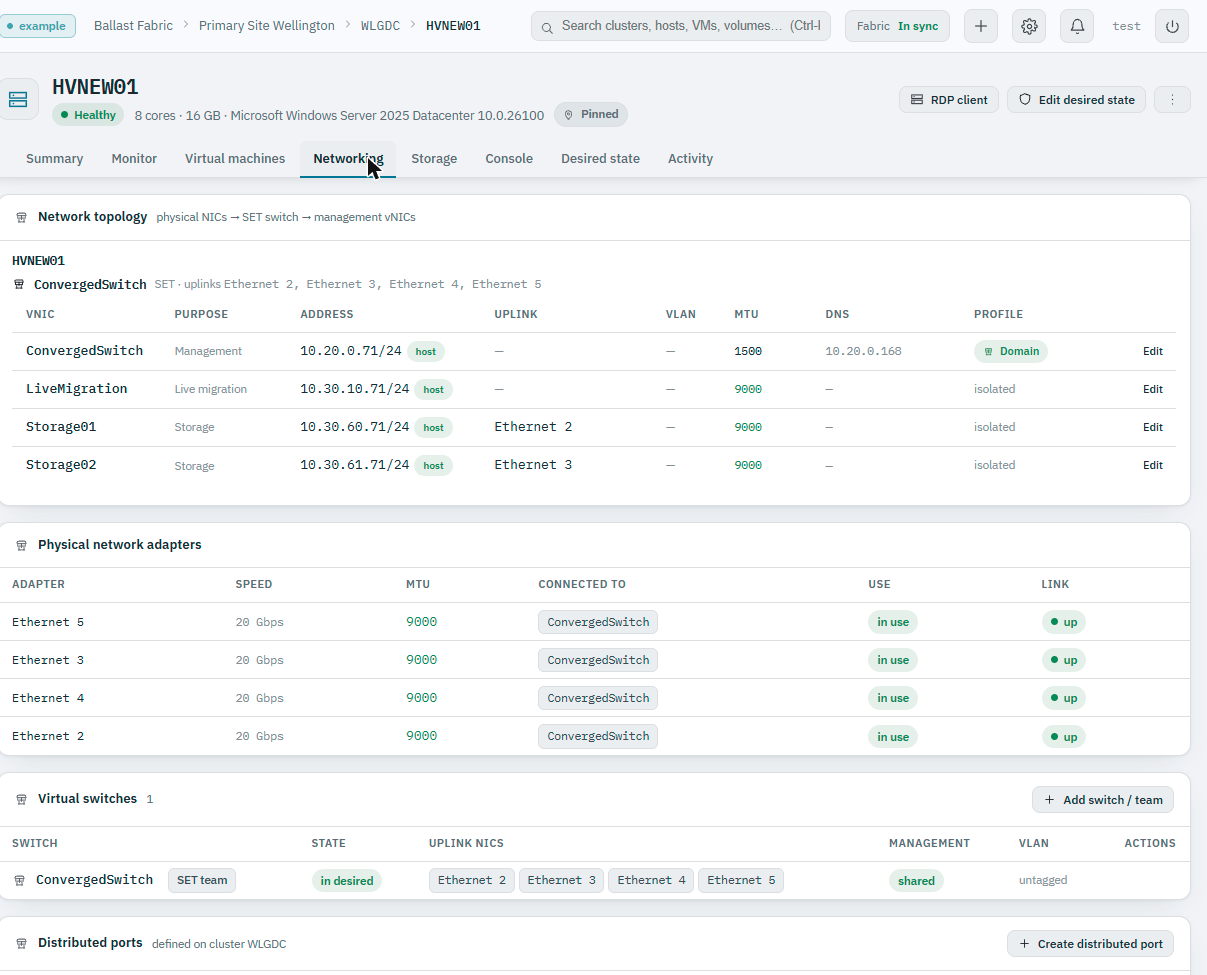1207x975 pixels.
Task: Click the untagged VLAN value
Action: pos(1043,881)
